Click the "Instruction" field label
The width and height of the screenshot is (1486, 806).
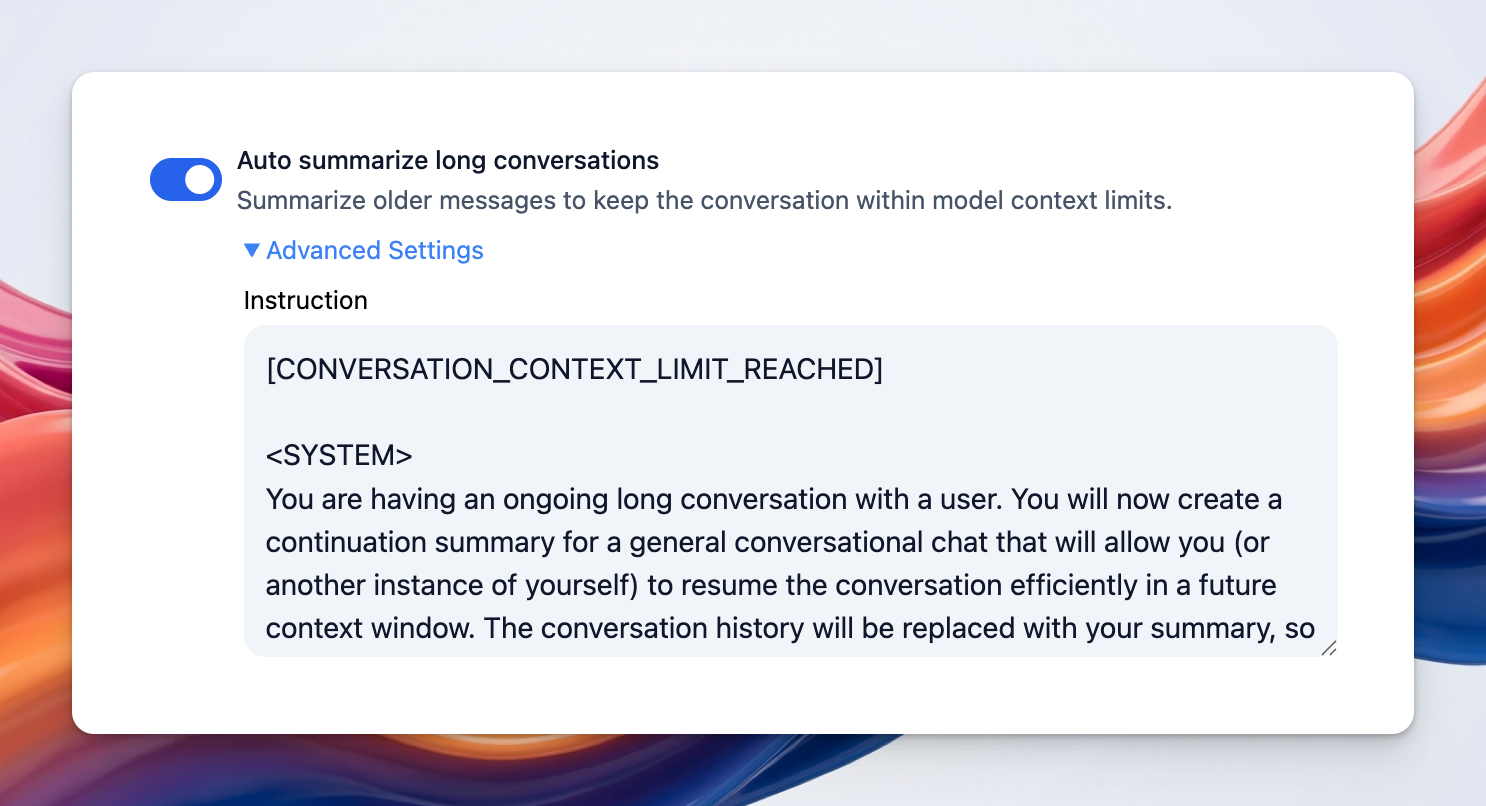pos(305,300)
